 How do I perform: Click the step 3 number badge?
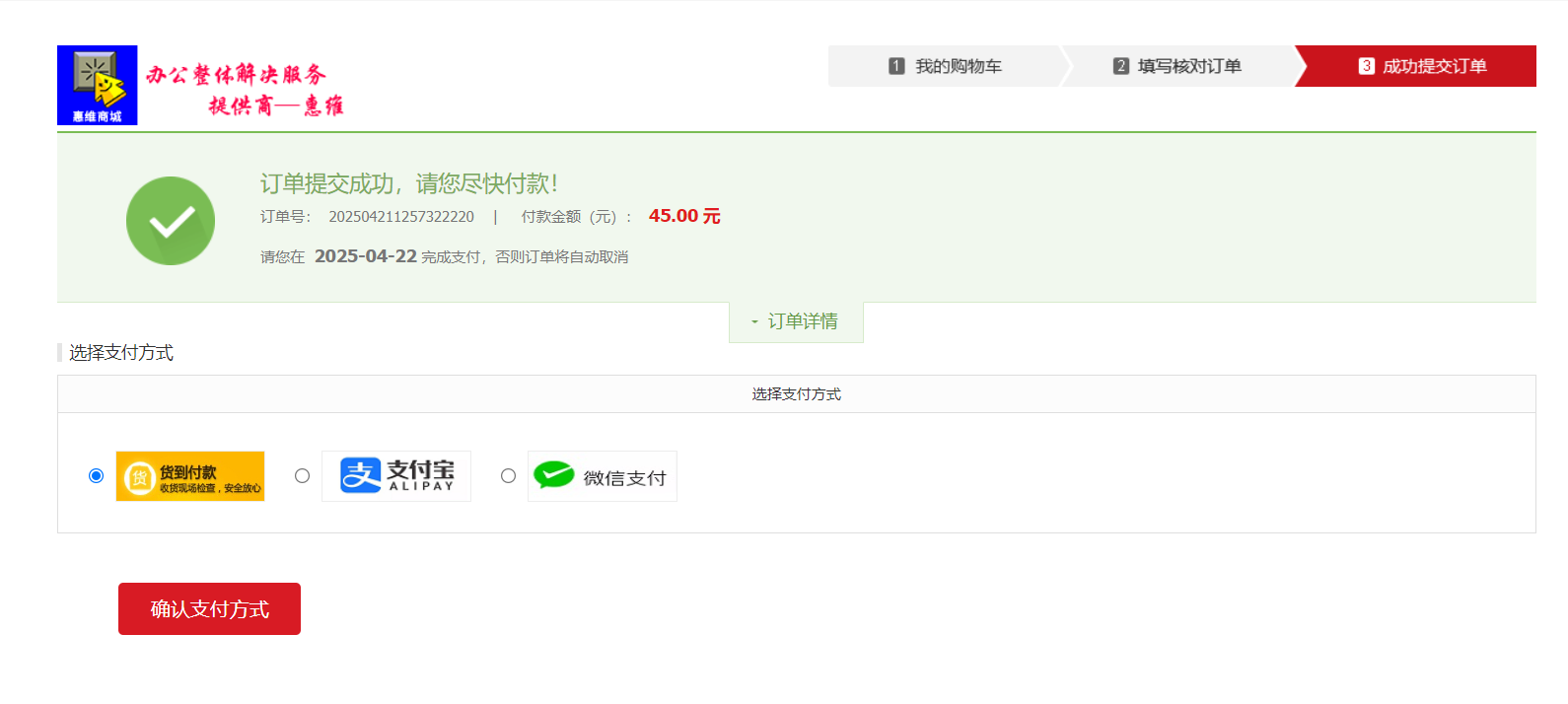tap(1367, 66)
